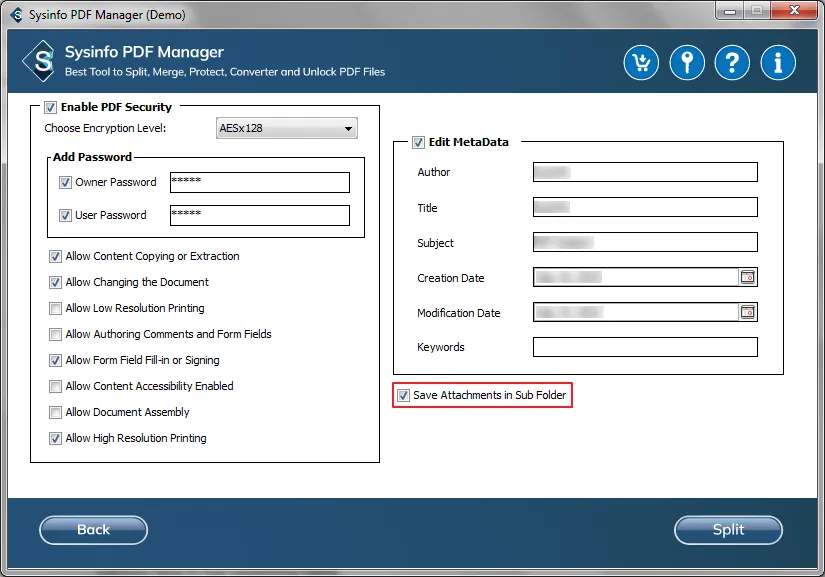Focus the User Password field
This screenshot has width=825, height=577.
coord(259,215)
